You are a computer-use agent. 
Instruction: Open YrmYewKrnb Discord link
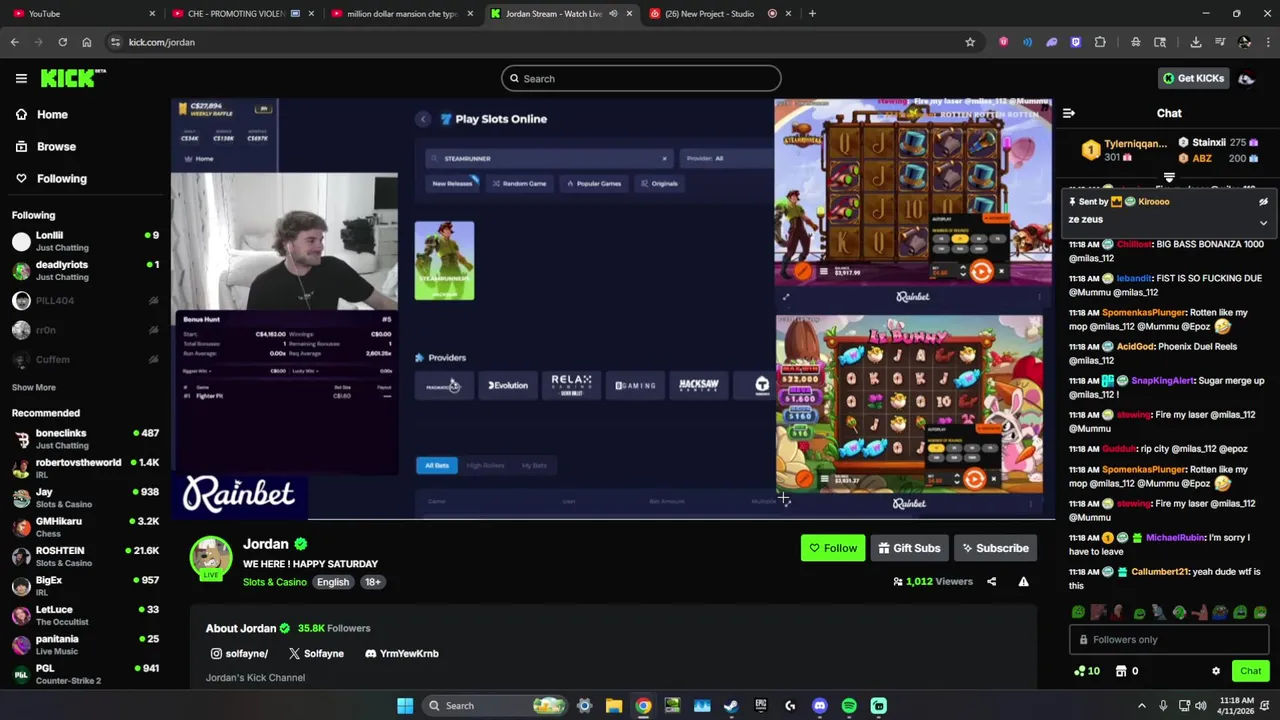(402, 654)
